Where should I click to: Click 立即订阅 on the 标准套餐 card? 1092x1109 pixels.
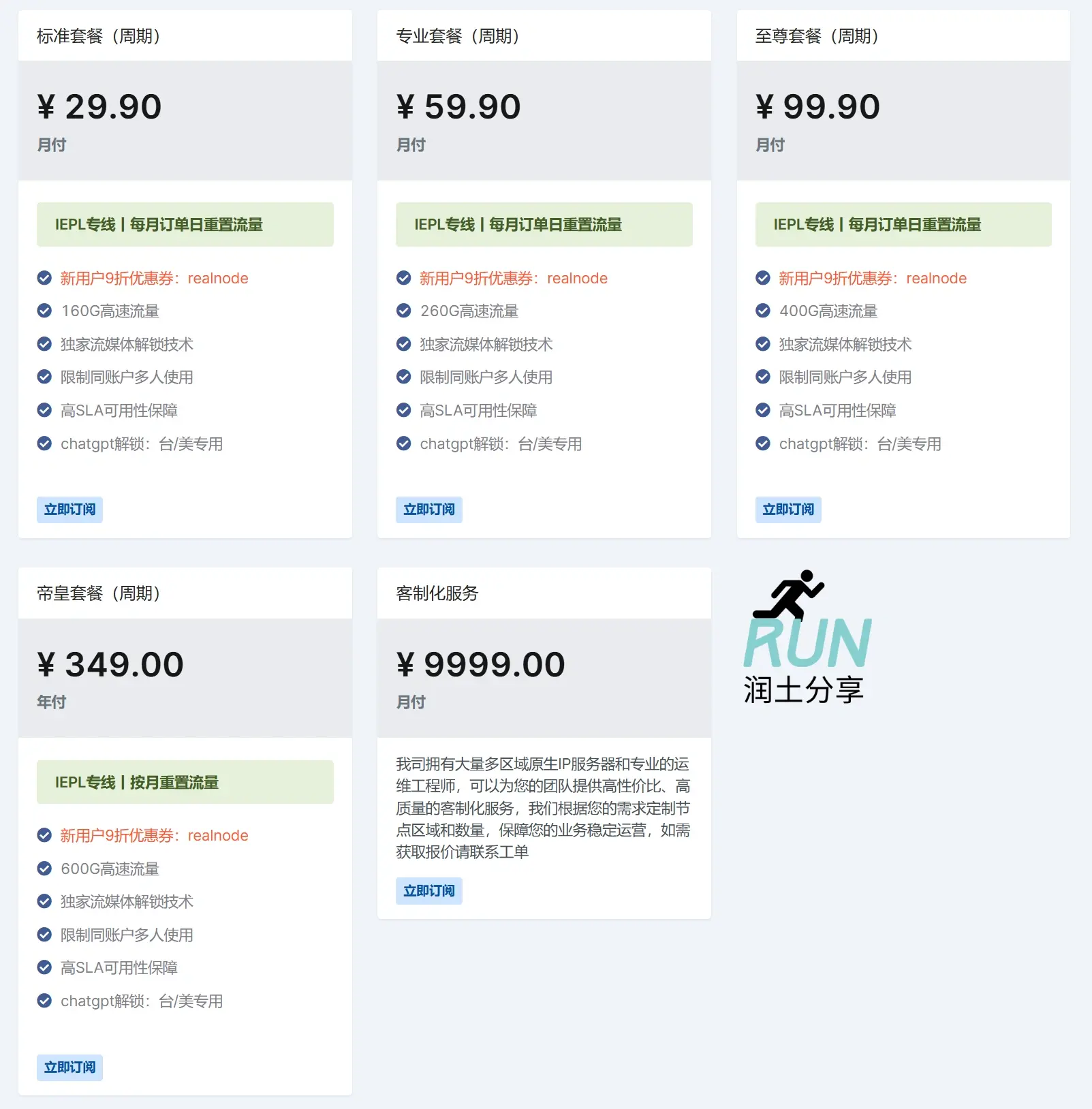pos(69,510)
